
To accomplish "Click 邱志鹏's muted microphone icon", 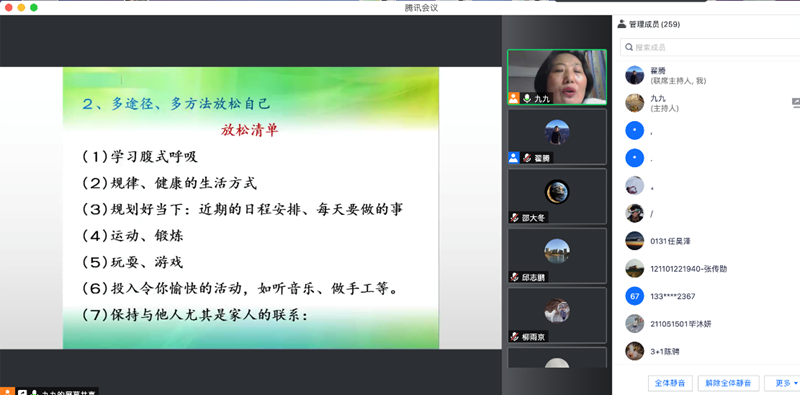I will [x=515, y=277].
